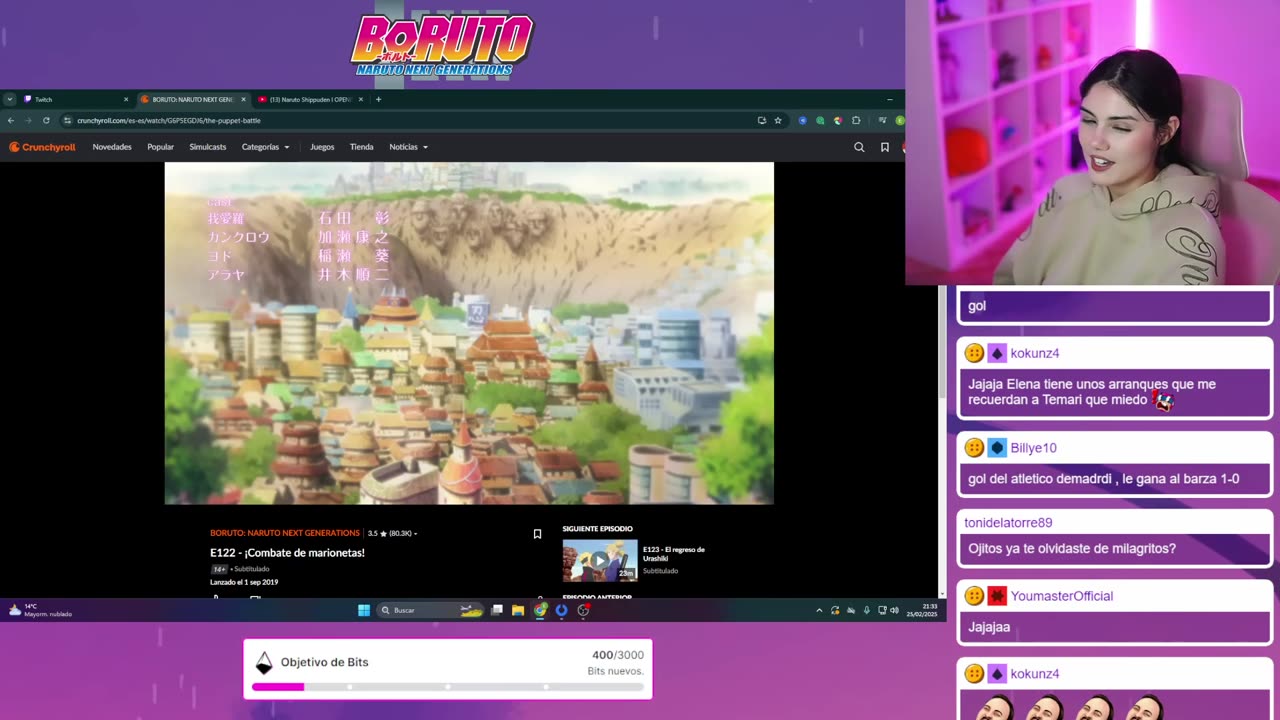Open File Explorer from the taskbar

[518, 610]
